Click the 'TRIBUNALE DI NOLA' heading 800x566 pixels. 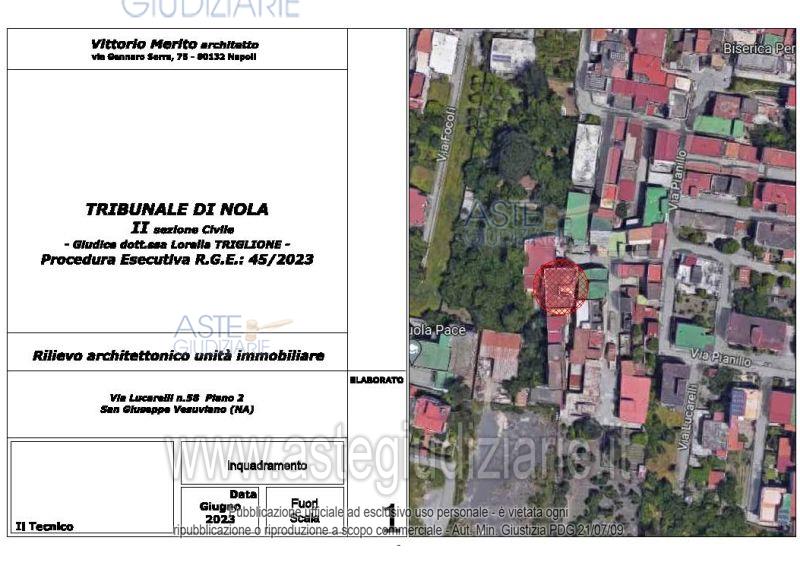[x=177, y=209]
